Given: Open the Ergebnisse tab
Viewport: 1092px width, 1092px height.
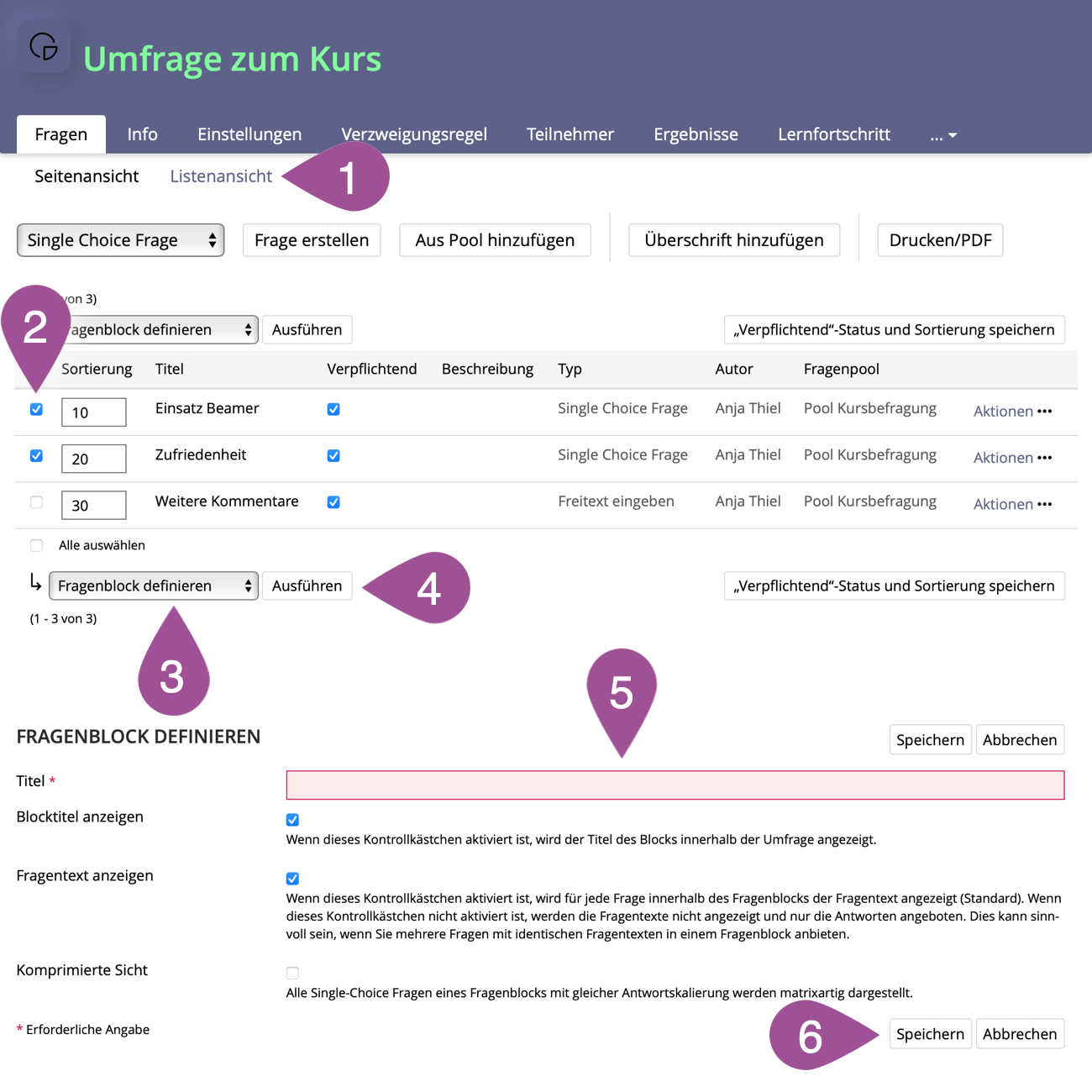Looking at the screenshot, I should coord(696,134).
